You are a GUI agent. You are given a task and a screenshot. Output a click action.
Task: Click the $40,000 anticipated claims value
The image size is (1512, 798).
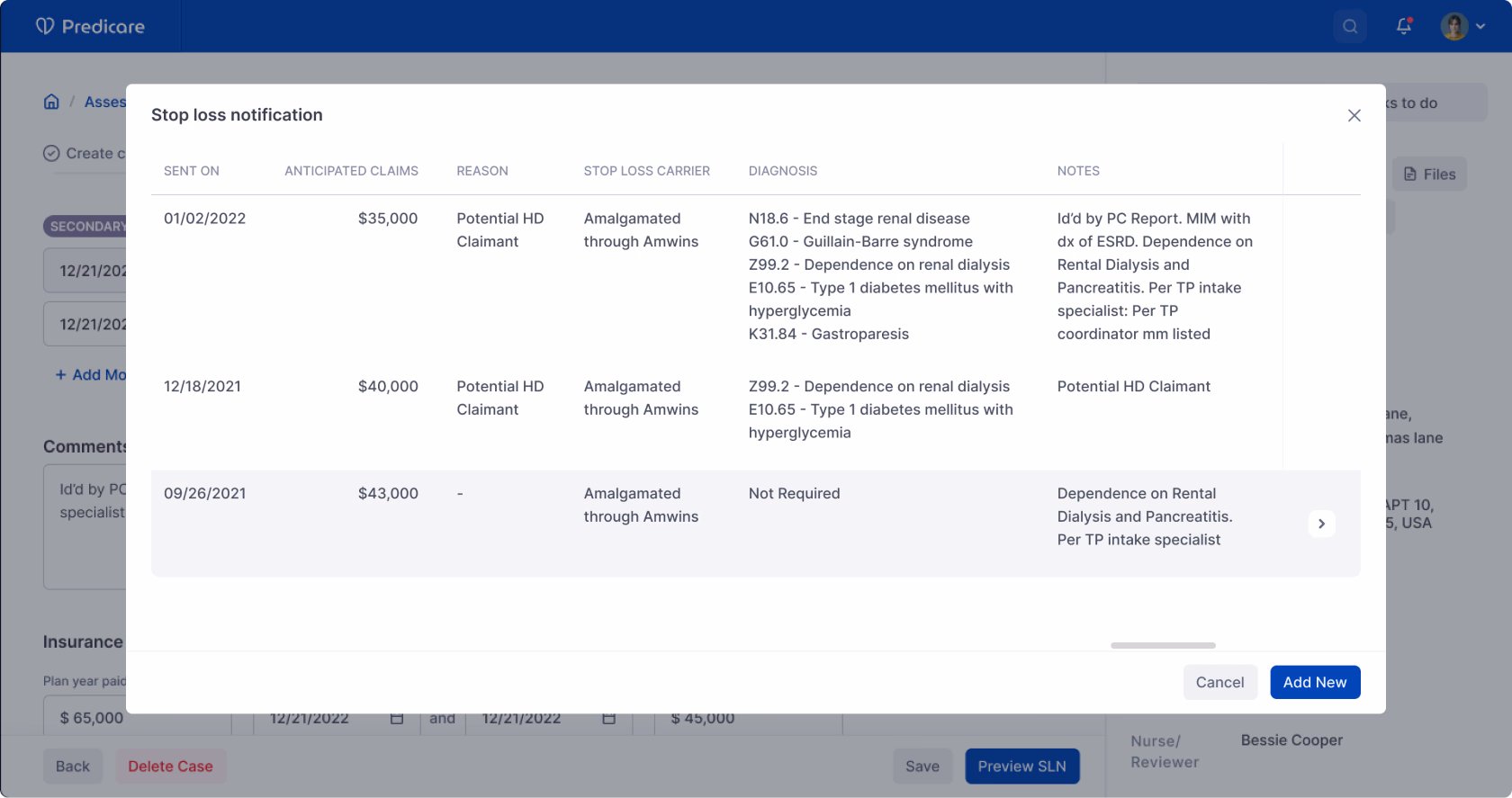pos(388,387)
